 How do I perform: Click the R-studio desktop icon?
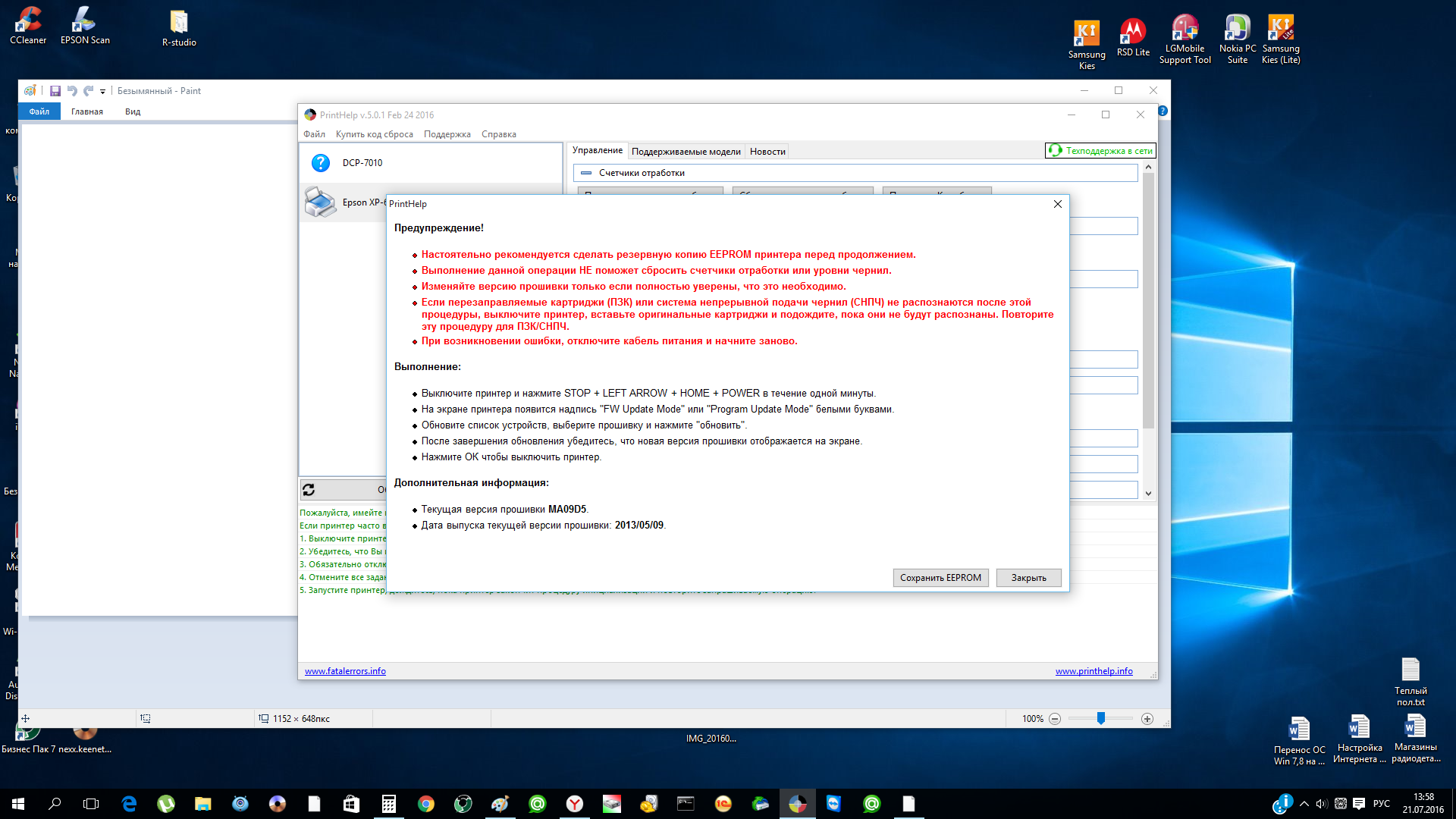pyautogui.click(x=179, y=29)
